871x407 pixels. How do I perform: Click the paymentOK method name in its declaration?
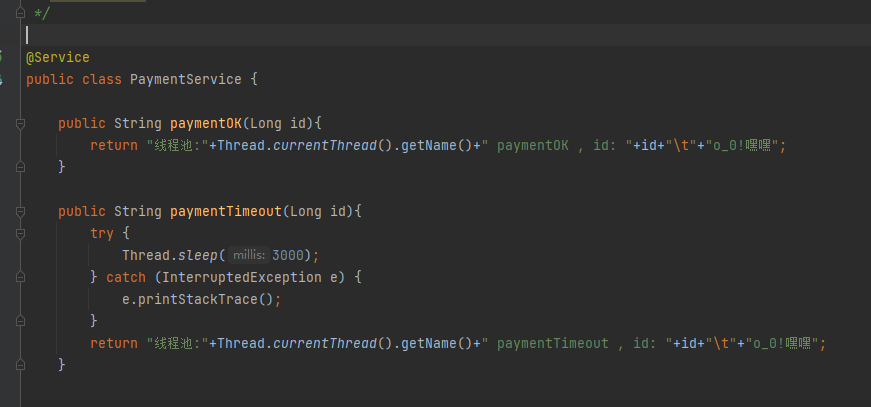206,123
